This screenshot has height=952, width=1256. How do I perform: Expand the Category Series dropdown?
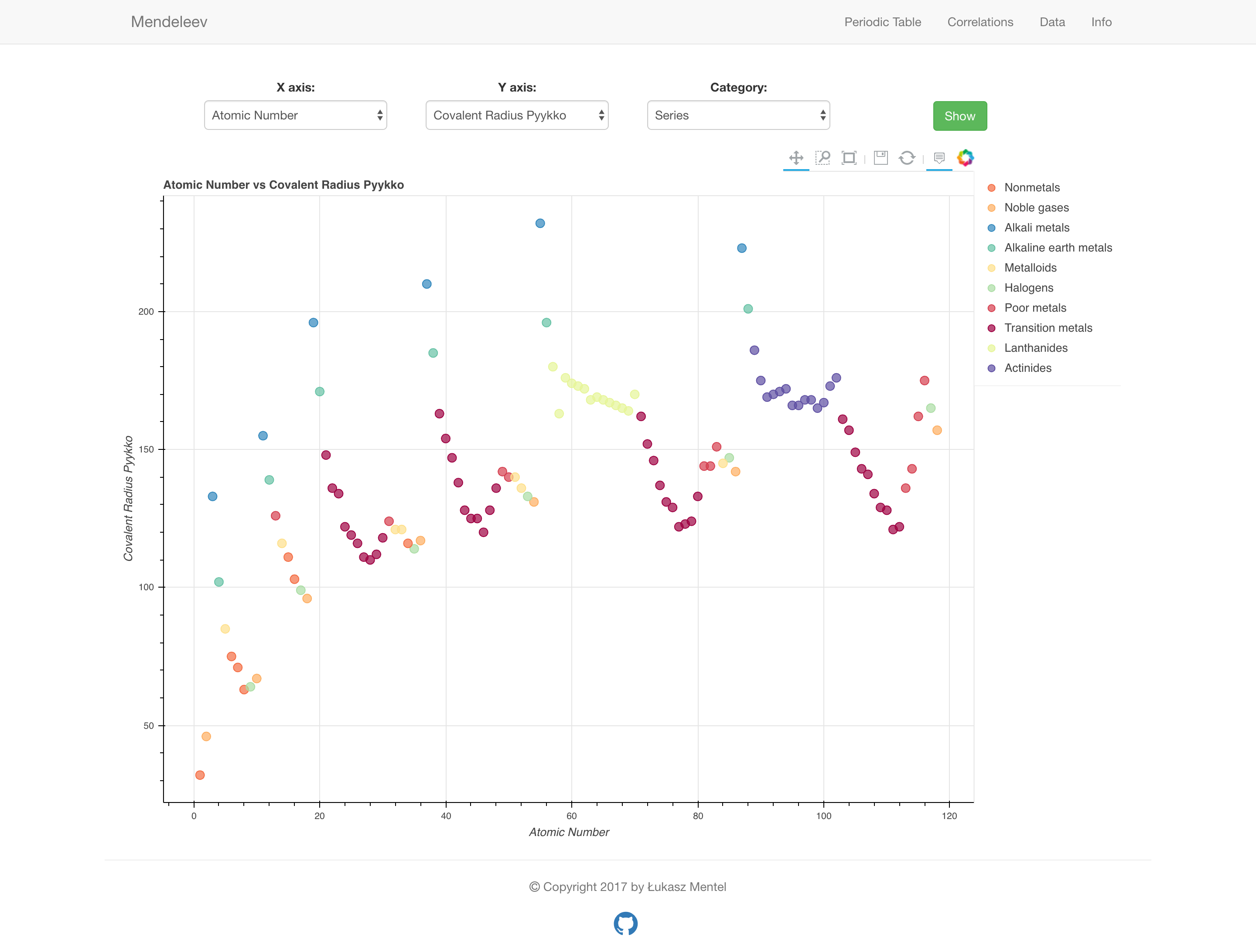pos(738,115)
